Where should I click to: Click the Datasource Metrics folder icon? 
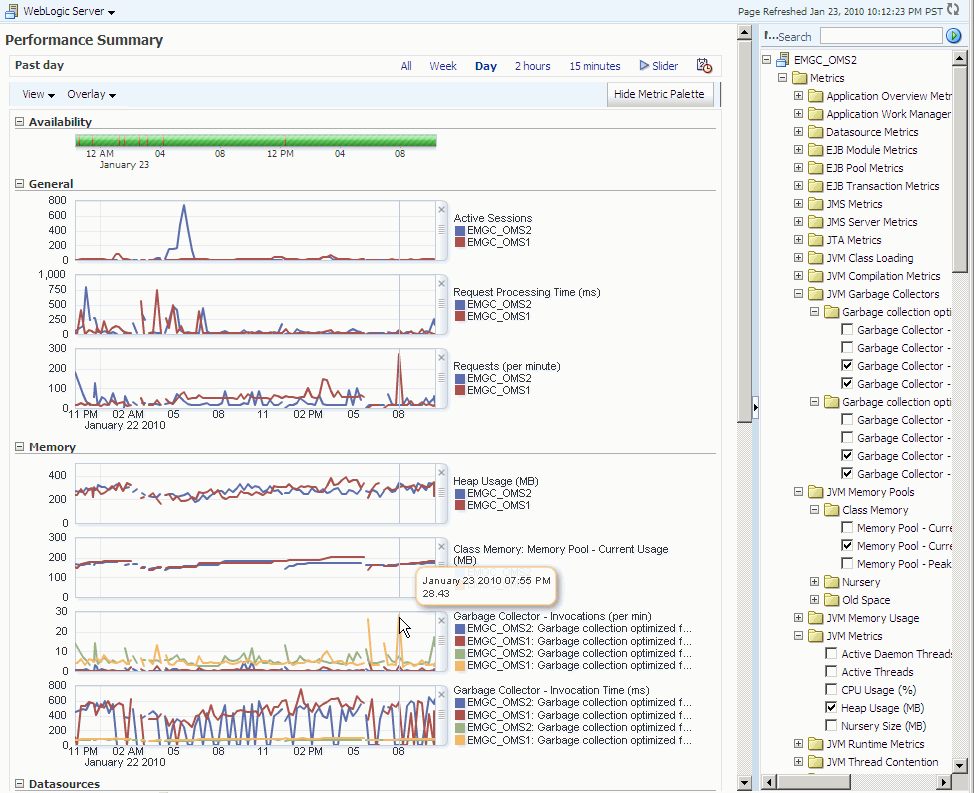(816, 132)
